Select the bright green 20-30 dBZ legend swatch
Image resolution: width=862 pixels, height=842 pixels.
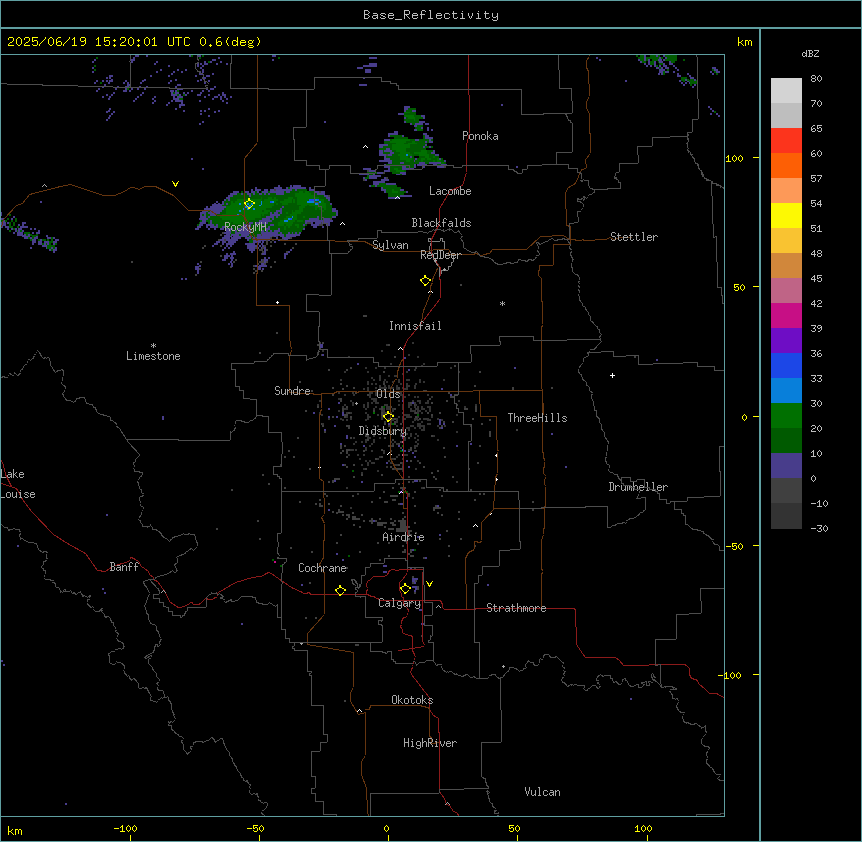[x=786, y=416]
